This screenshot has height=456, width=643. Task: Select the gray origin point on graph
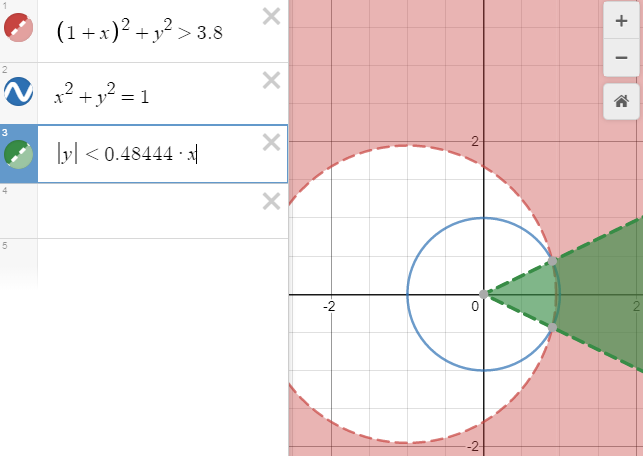click(484, 294)
